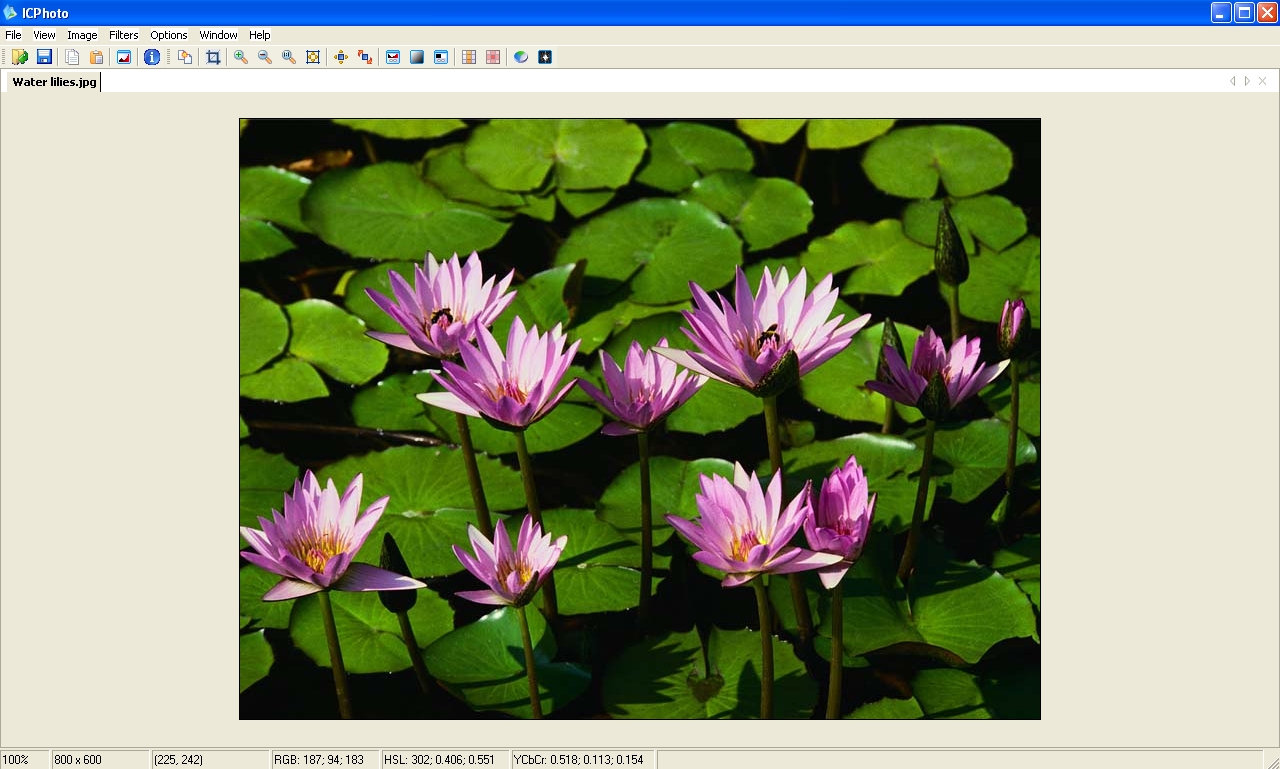1280x769 pixels.
Task: Click the Open file toolbar icon
Action: pos(19,57)
